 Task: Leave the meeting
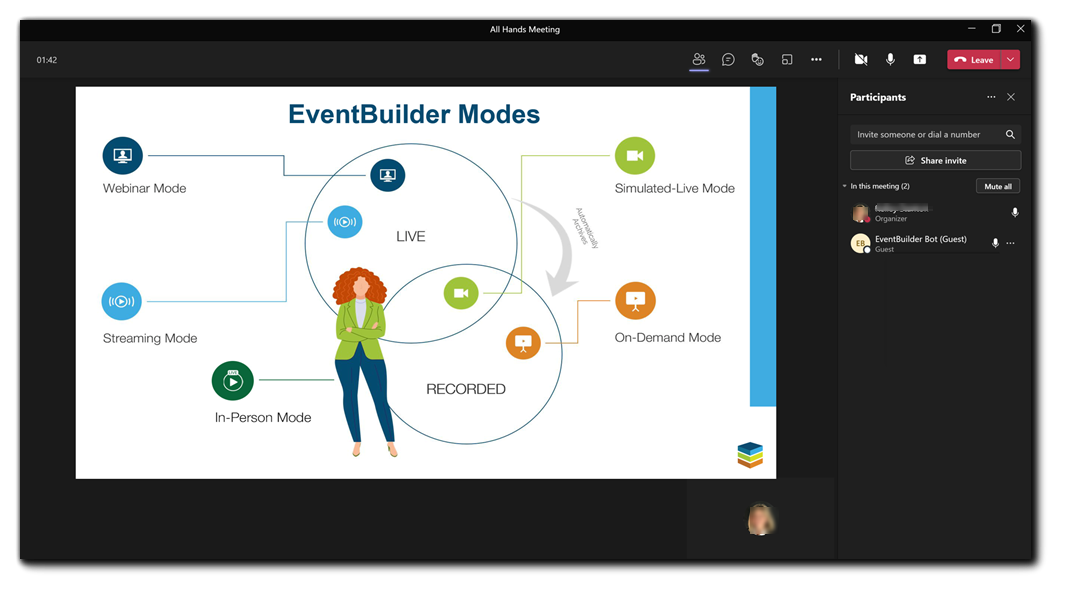(974, 60)
